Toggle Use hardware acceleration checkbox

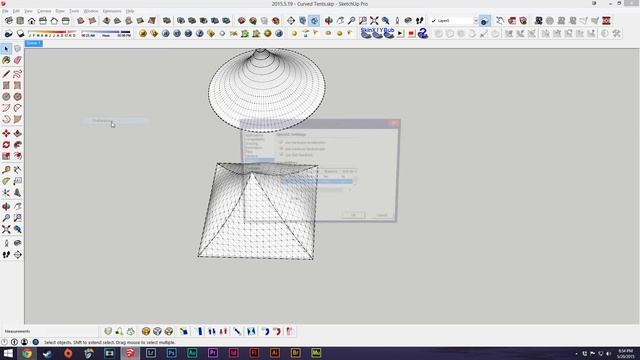pos(281,142)
